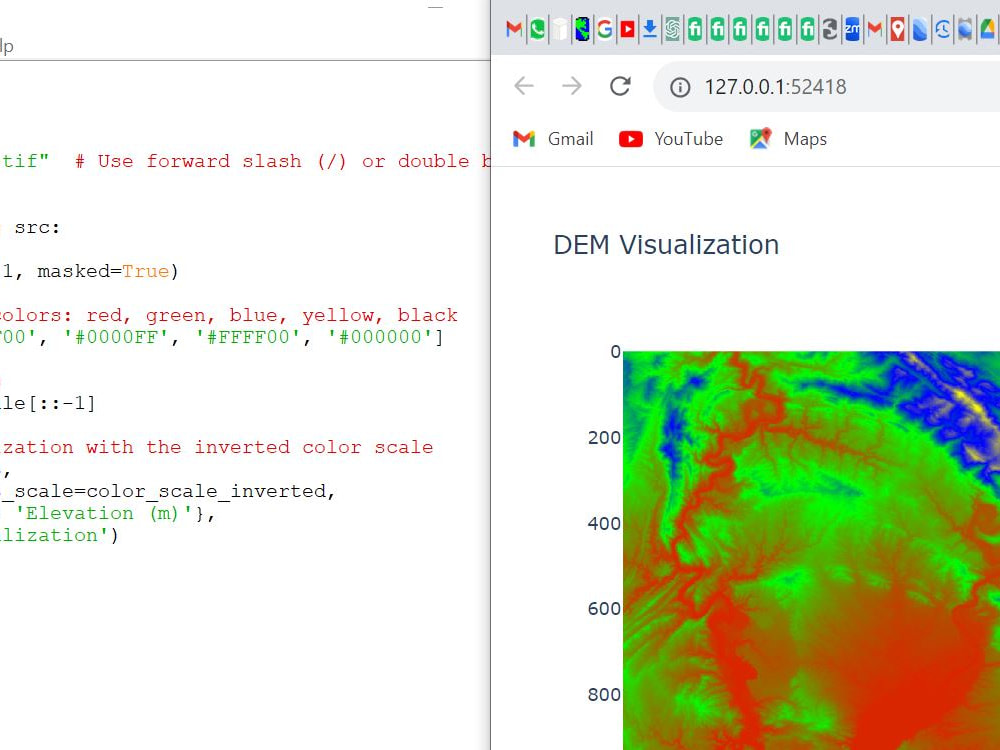
Task: Click the back navigation arrow
Action: 524,87
